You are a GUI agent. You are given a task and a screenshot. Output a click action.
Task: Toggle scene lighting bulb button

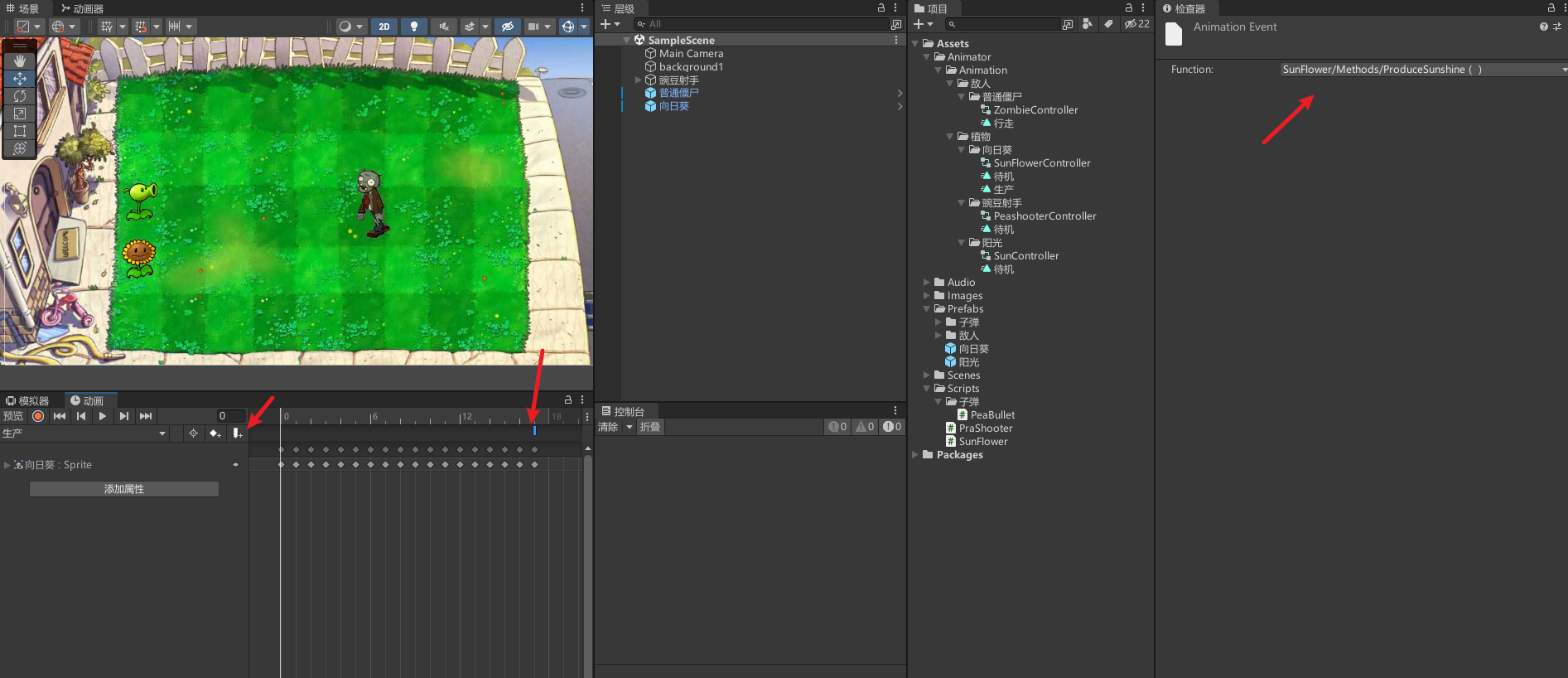point(413,27)
